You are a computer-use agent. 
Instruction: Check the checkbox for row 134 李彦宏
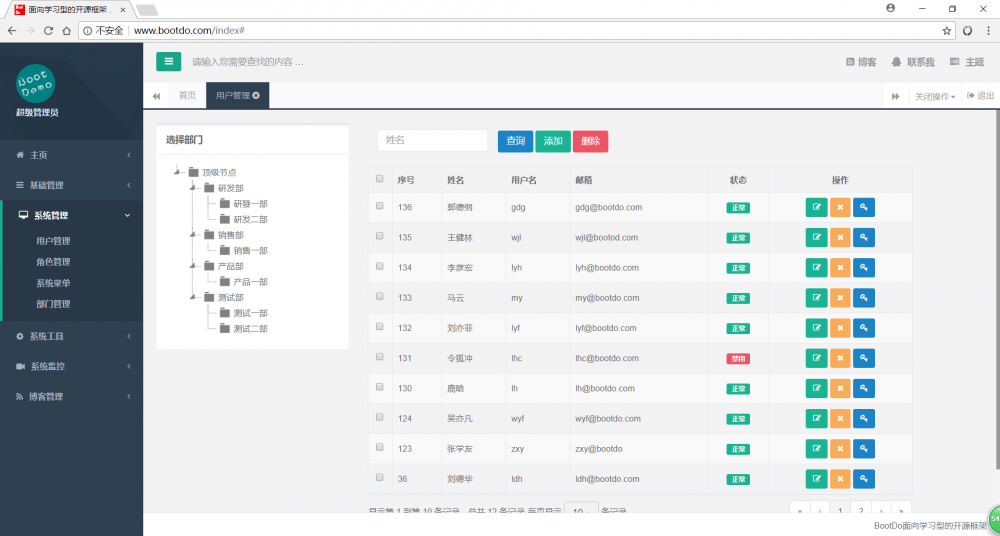tap(379, 266)
